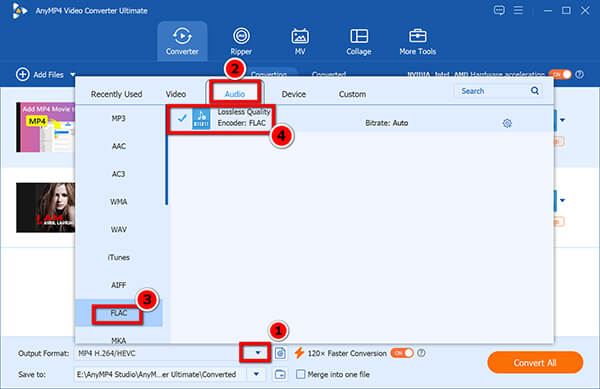Screen dimensions: 600x389
Task: Check Merge into one file
Action: (301, 374)
